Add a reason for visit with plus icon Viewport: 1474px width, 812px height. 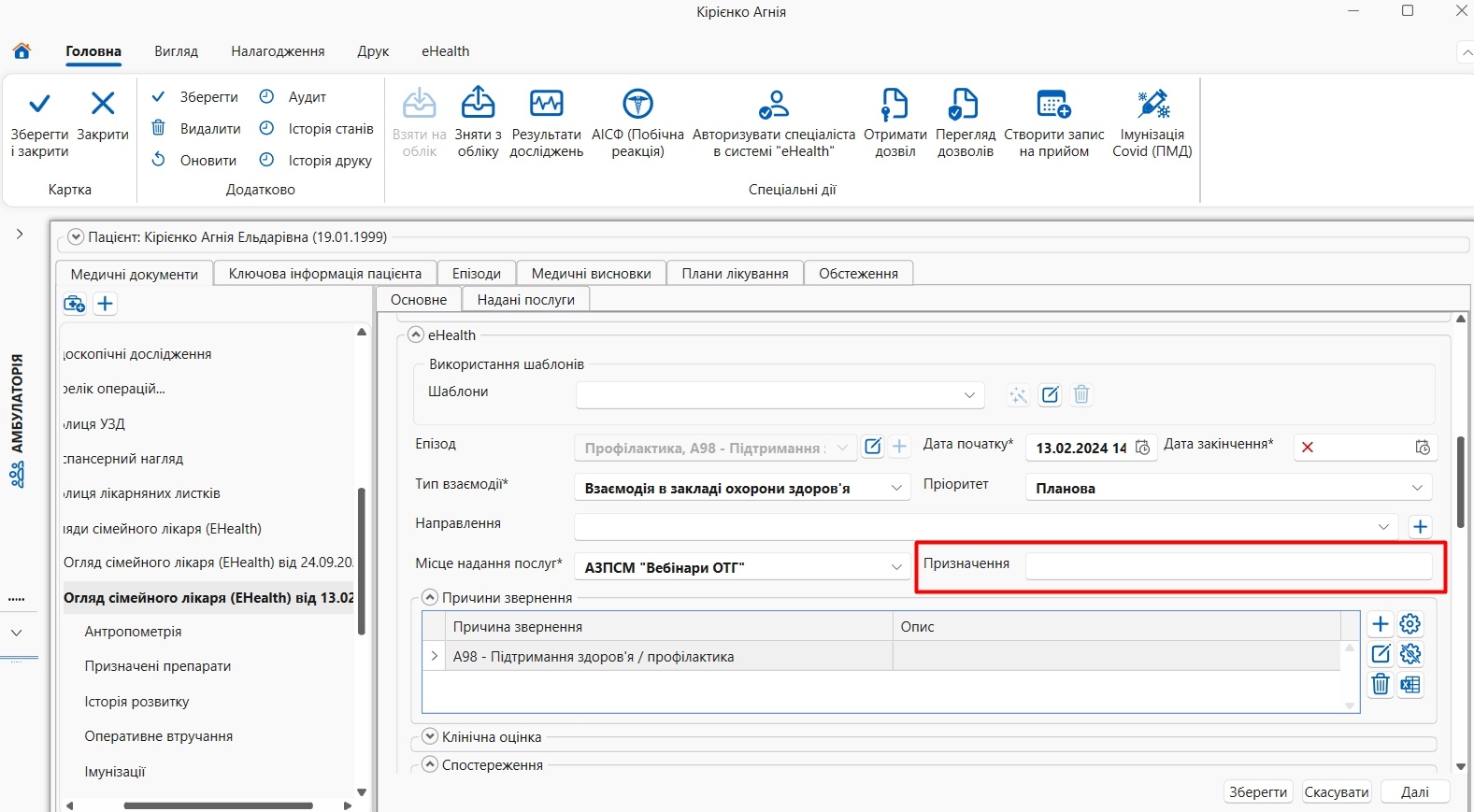[x=1381, y=623]
